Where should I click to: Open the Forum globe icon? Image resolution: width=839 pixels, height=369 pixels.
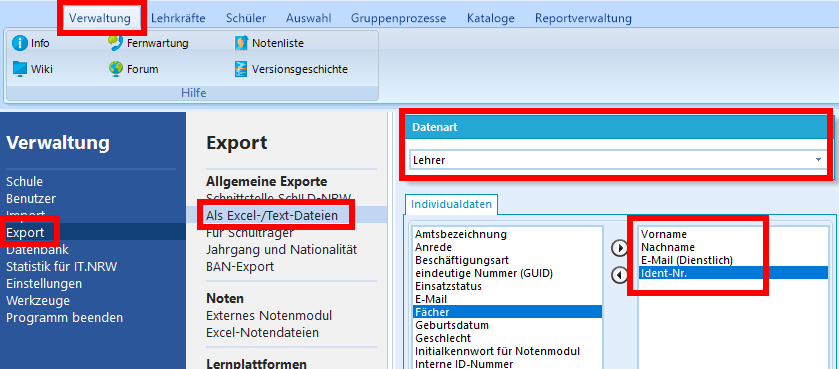click(x=116, y=69)
